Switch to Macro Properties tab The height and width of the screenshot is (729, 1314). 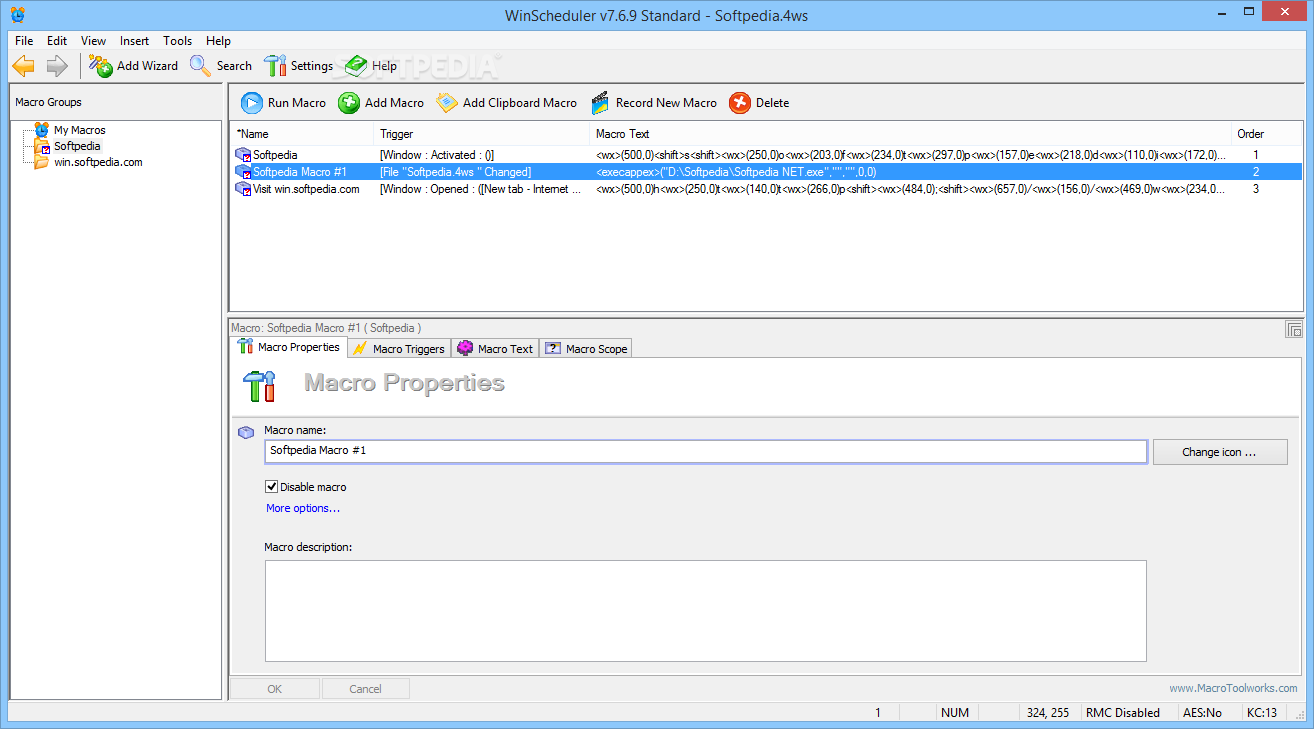[x=289, y=347]
